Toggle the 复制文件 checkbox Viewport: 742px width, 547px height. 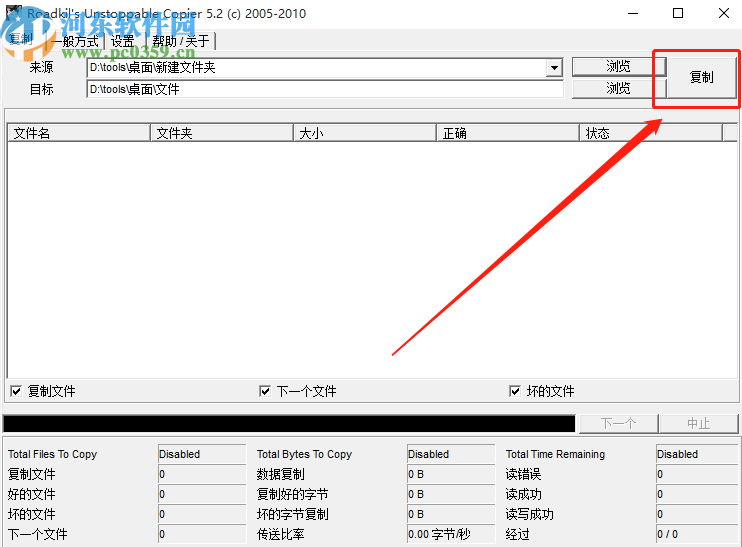click(16, 391)
